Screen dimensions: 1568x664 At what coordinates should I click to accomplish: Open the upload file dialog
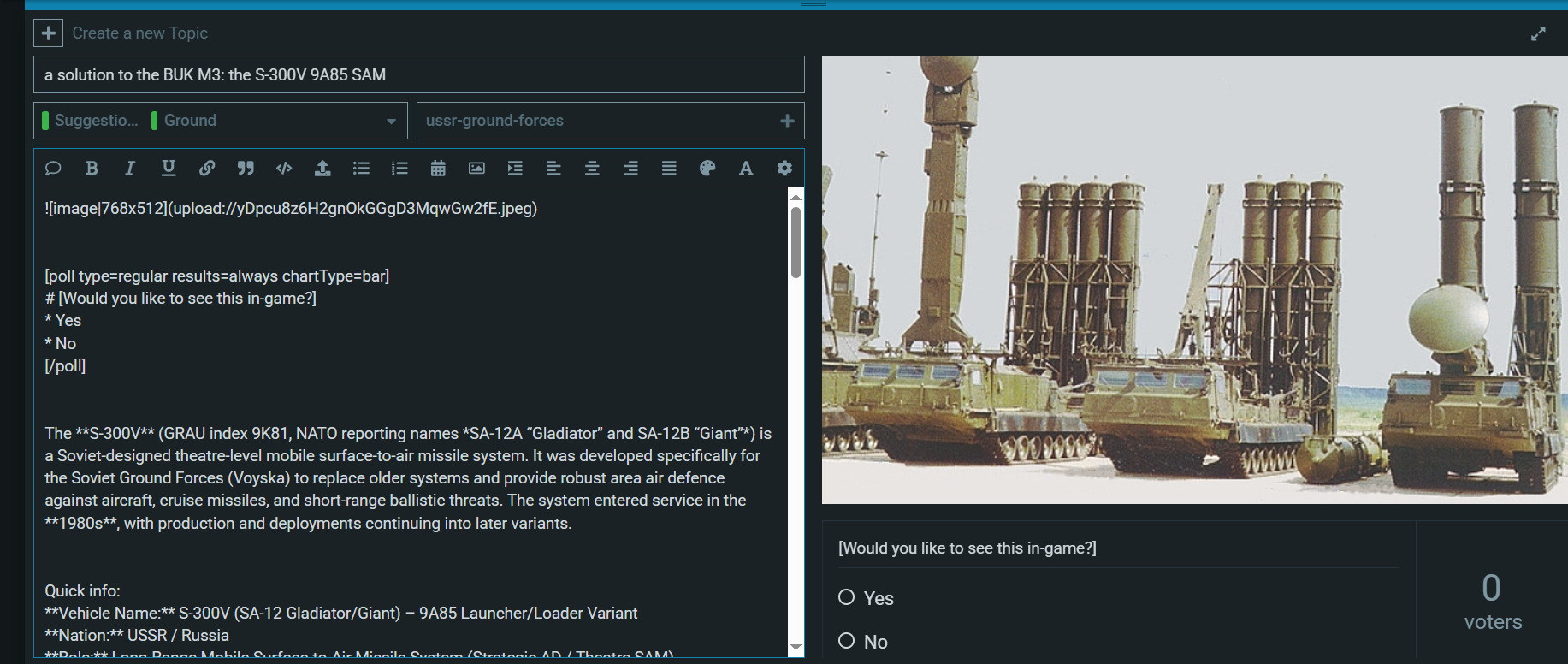click(x=322, y=169)
